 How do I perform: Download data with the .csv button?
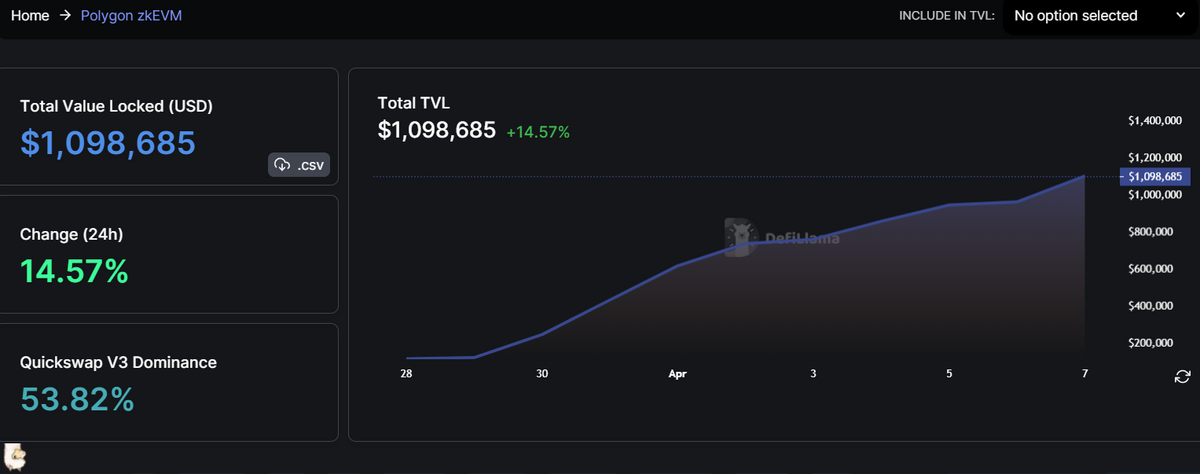click(299, 165)
